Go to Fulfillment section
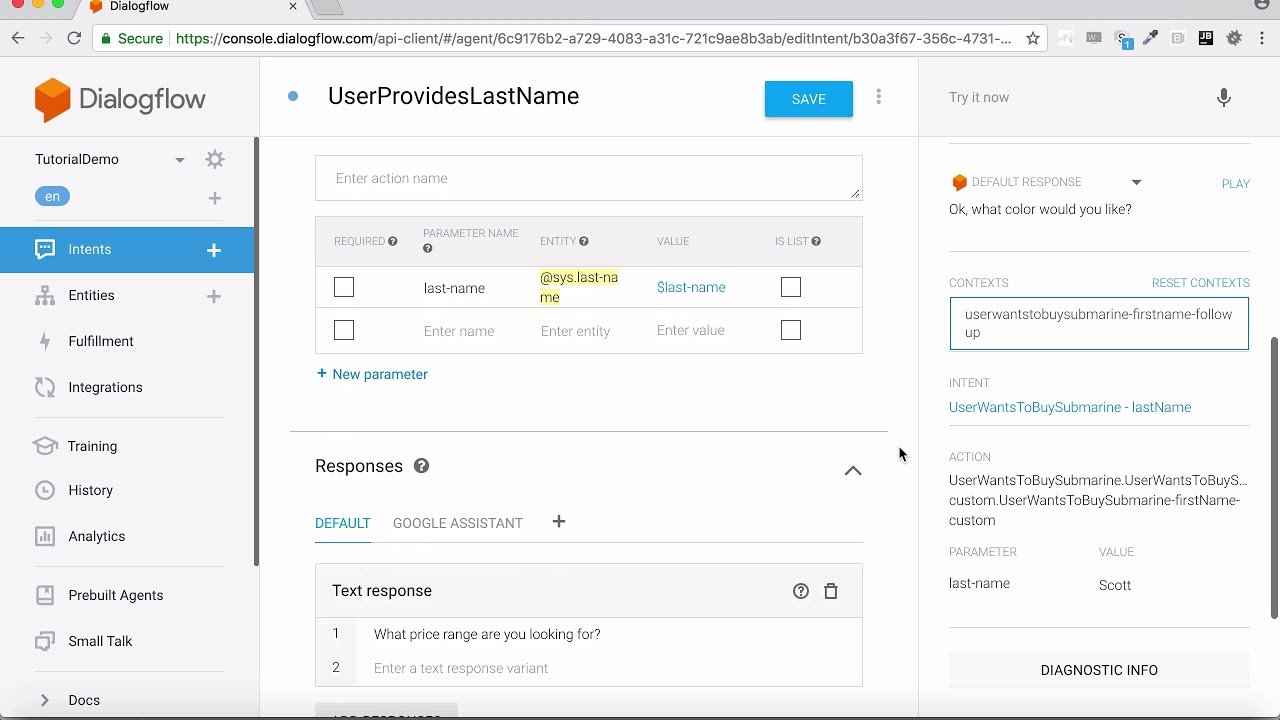 [100, 341]
